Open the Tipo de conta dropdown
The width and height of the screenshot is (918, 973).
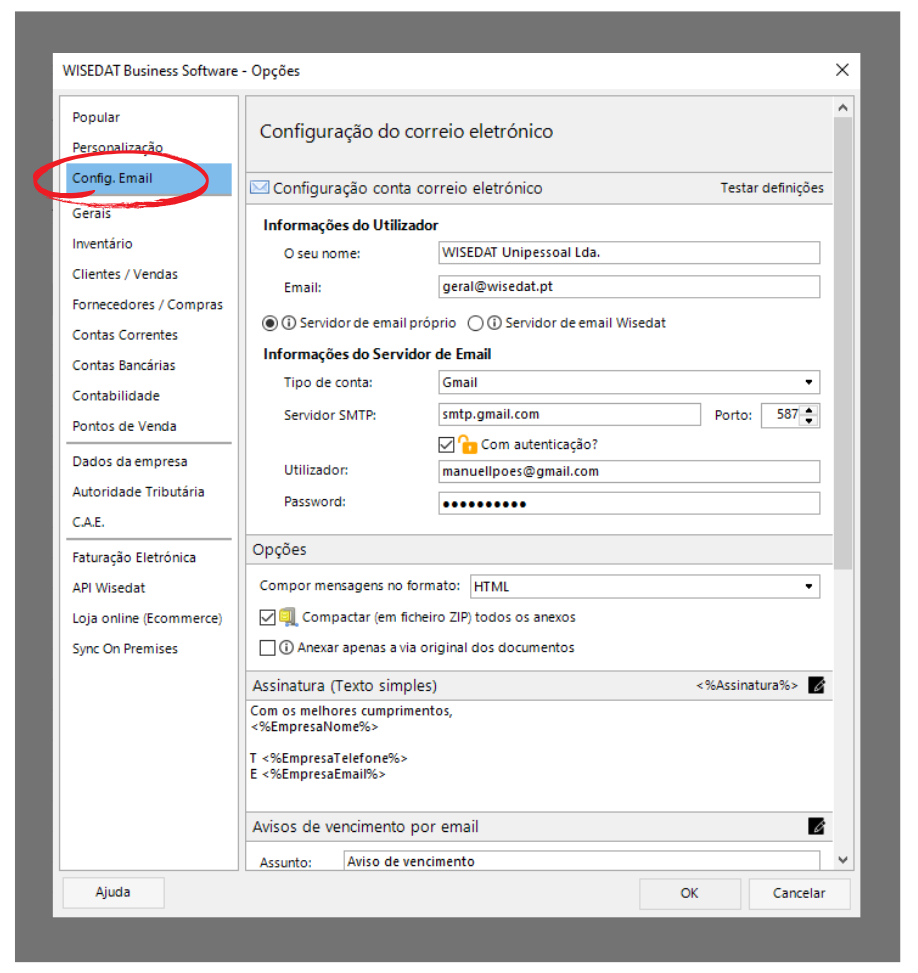pos(629,382)
